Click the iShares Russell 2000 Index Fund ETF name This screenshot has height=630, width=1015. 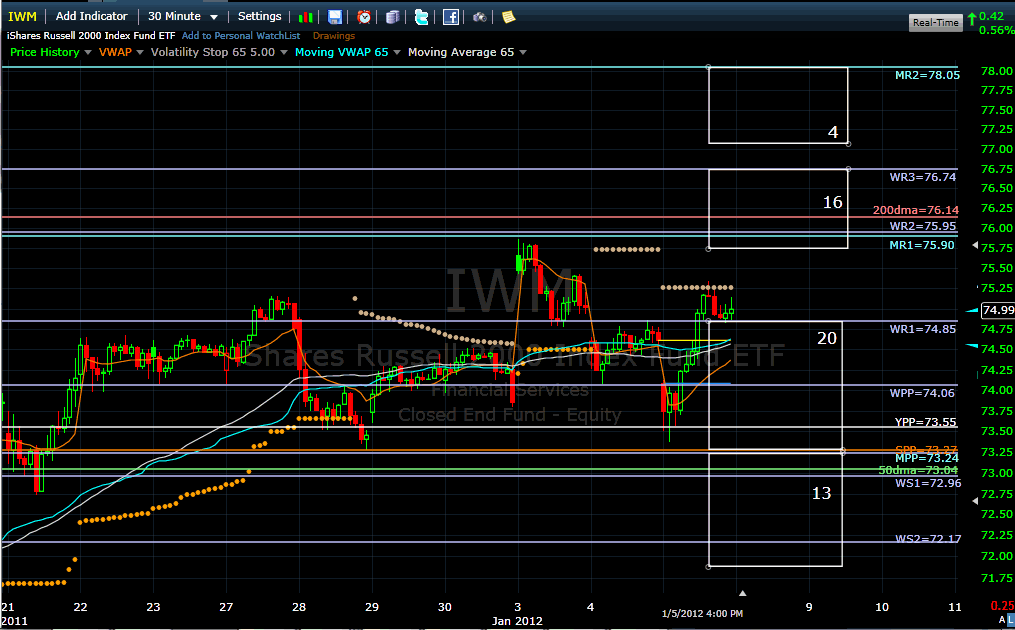pyautogui.click(x=91, y=36)
